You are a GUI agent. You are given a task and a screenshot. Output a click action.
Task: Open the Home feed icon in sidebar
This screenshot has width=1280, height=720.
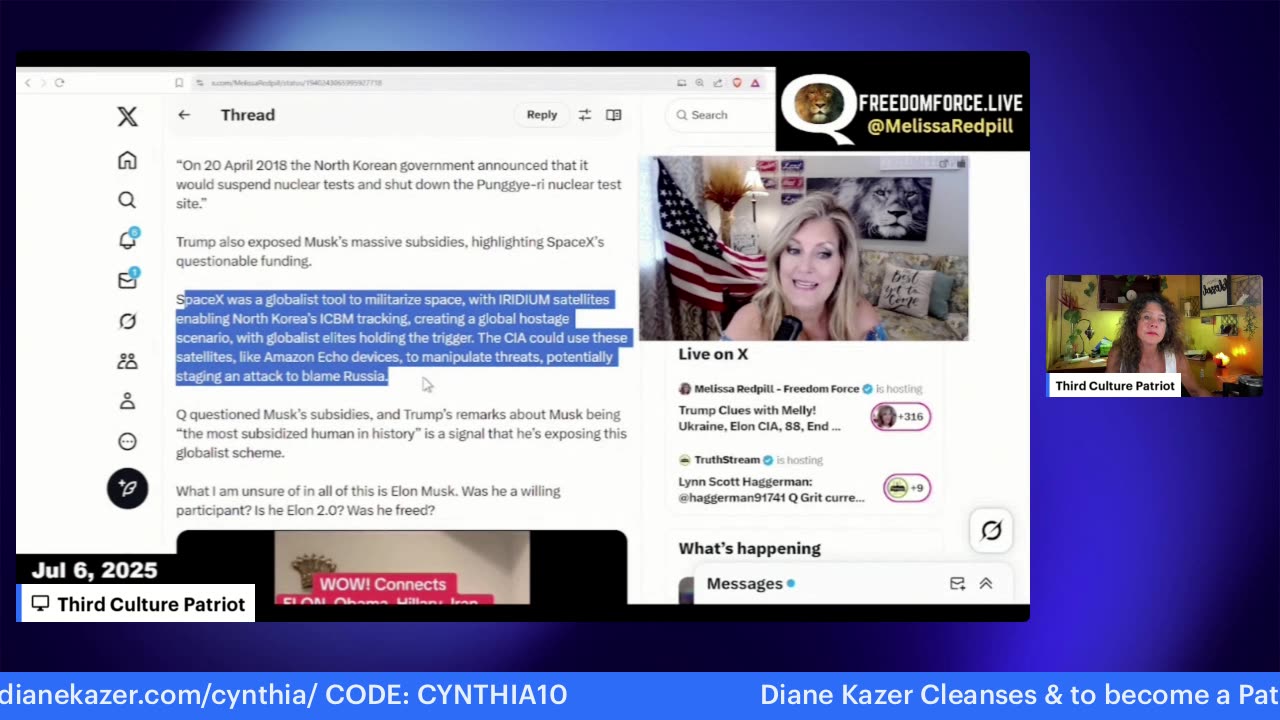[127, 160]
